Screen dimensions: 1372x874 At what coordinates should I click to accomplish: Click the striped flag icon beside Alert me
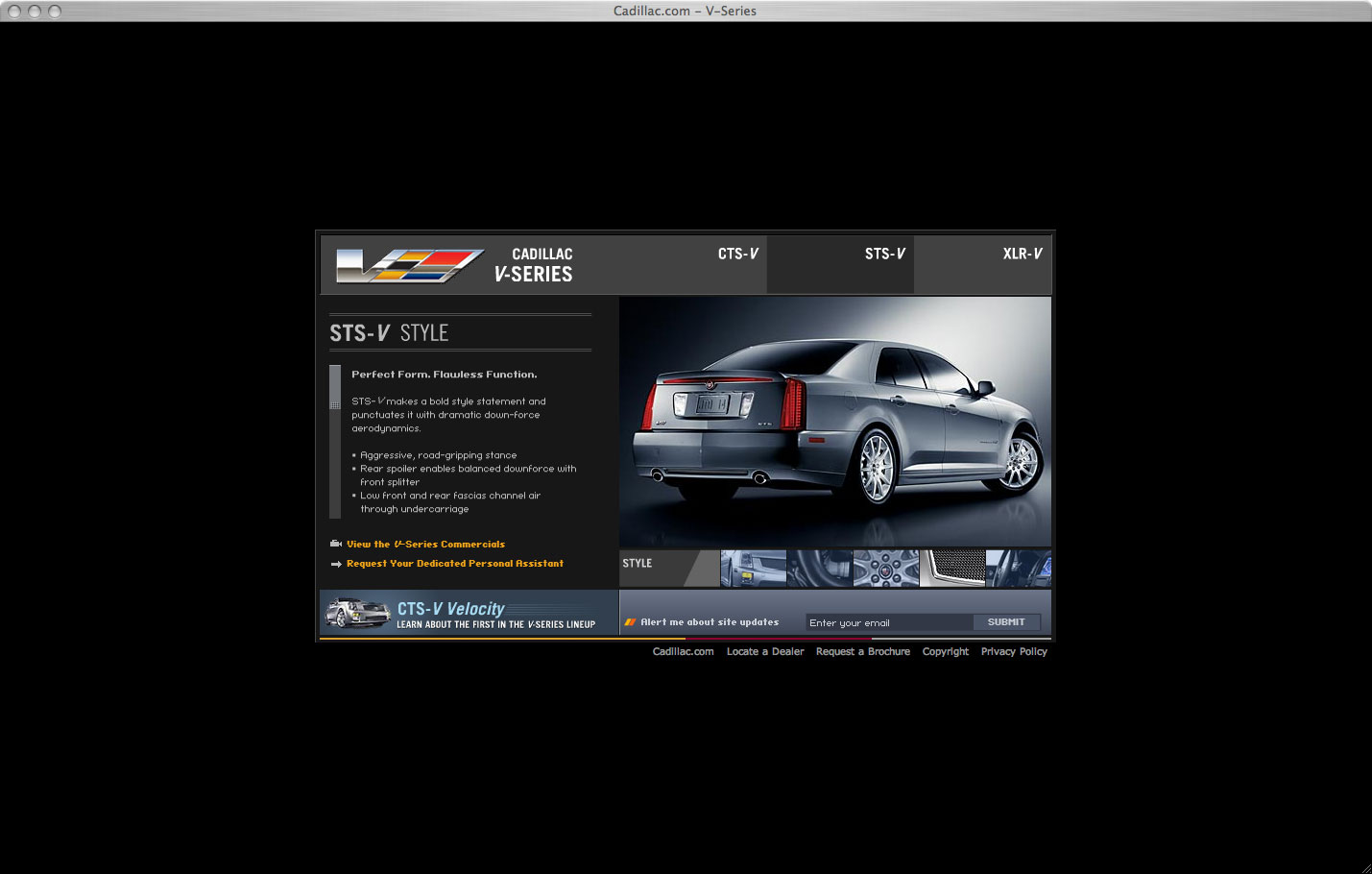pos(631,622)
